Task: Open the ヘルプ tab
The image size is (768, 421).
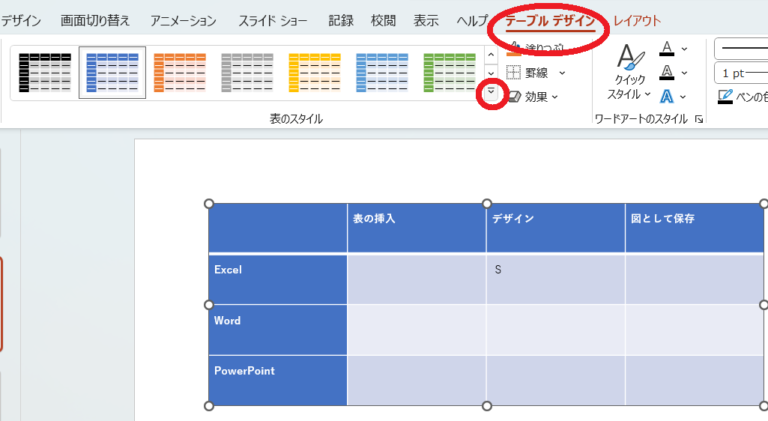Action: 472,21
